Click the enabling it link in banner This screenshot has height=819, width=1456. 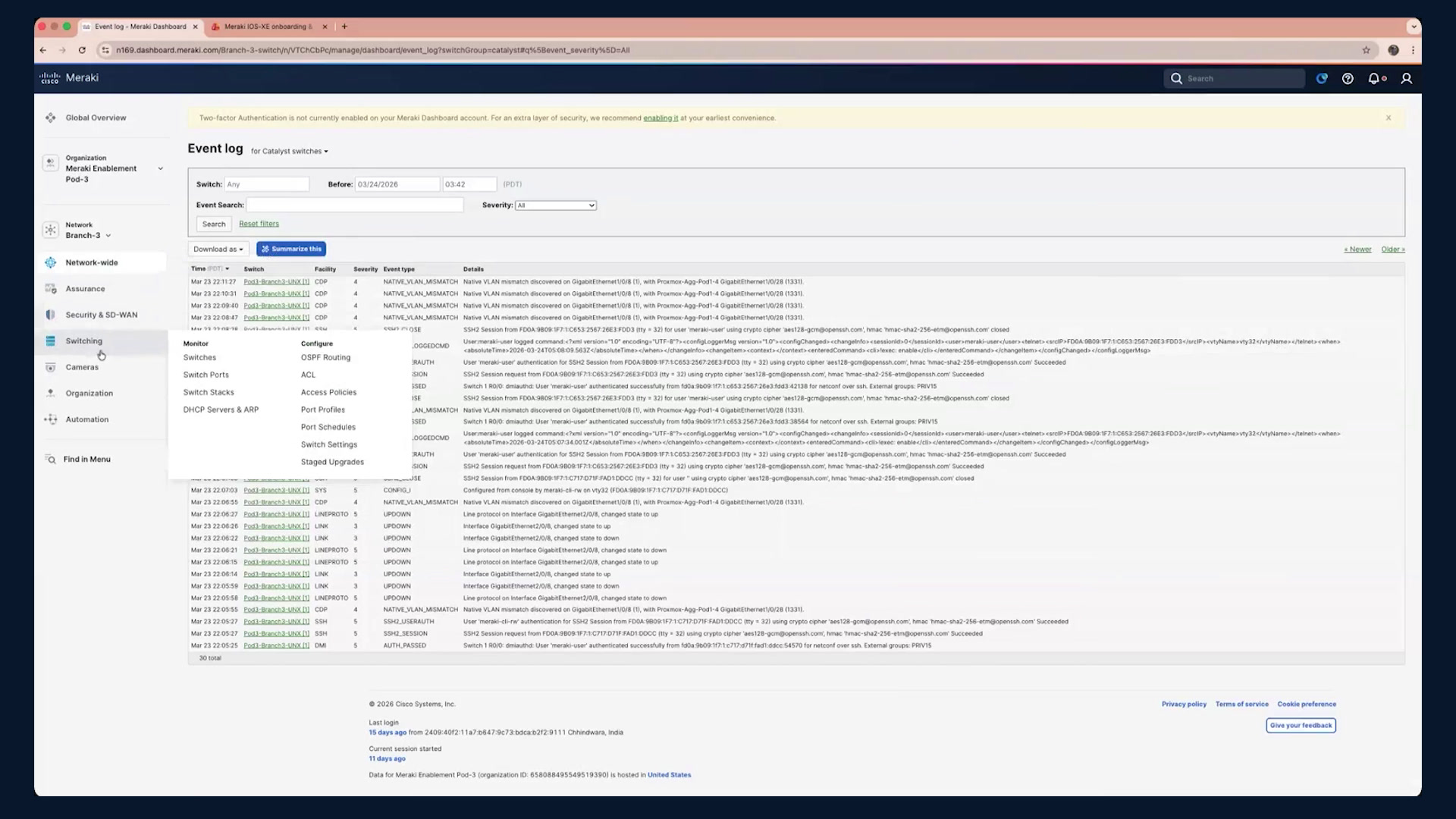point(661,118)
